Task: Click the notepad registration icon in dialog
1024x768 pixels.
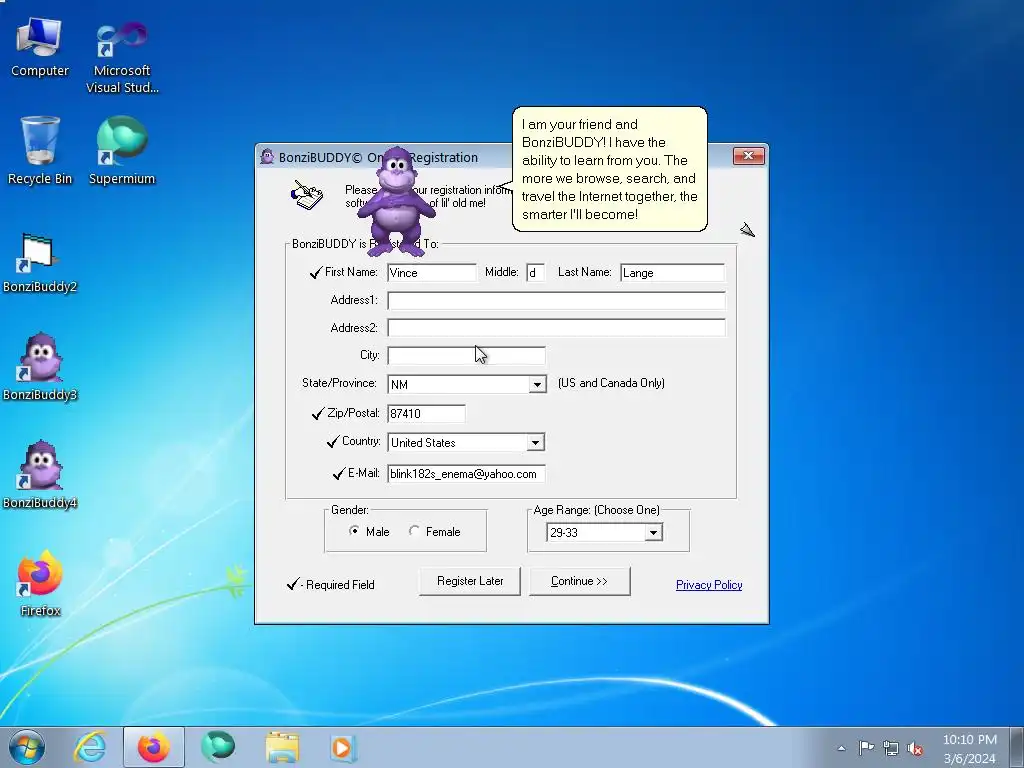Action: 306,195
